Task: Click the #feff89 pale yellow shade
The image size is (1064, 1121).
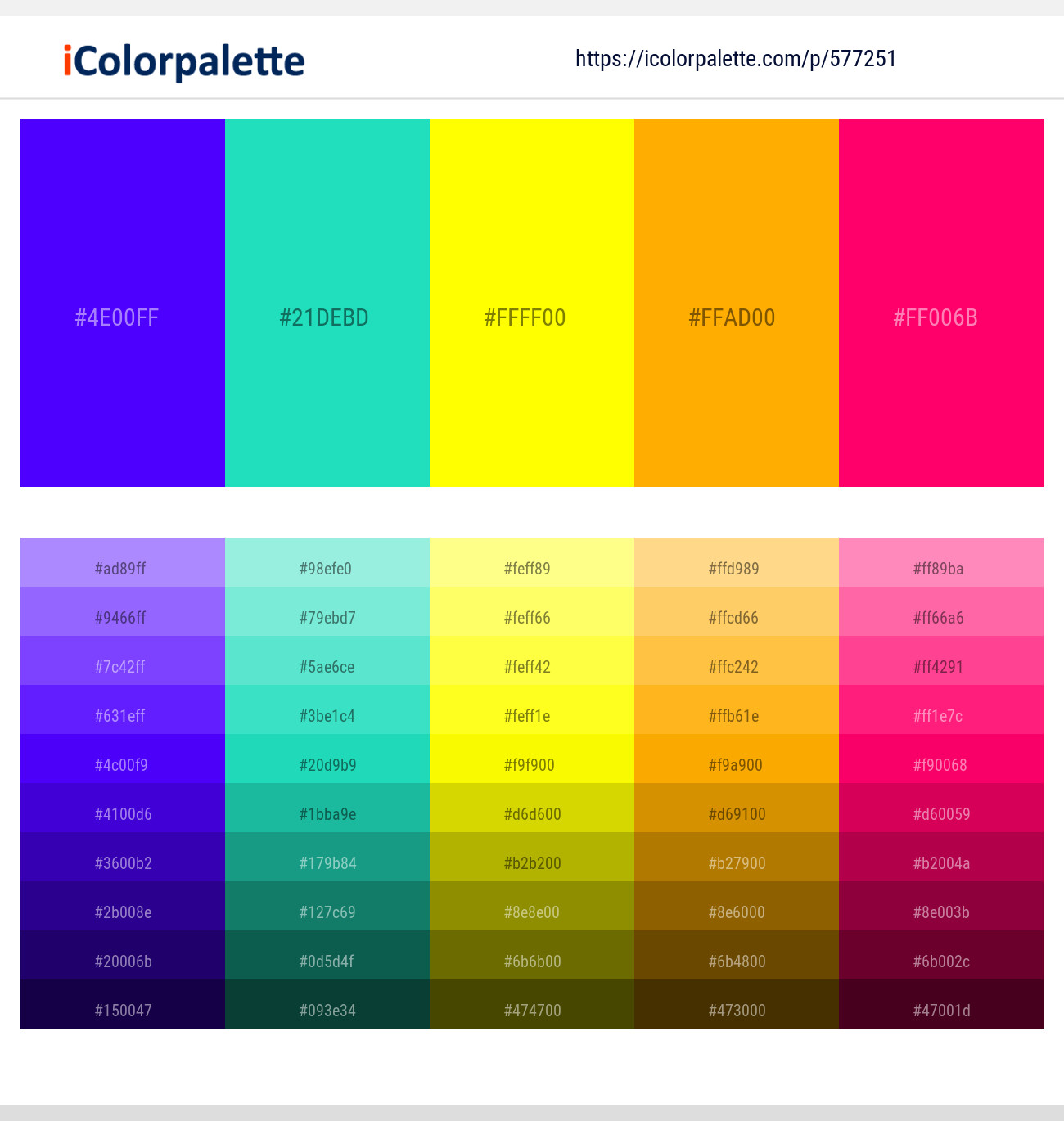Action: 531,568
